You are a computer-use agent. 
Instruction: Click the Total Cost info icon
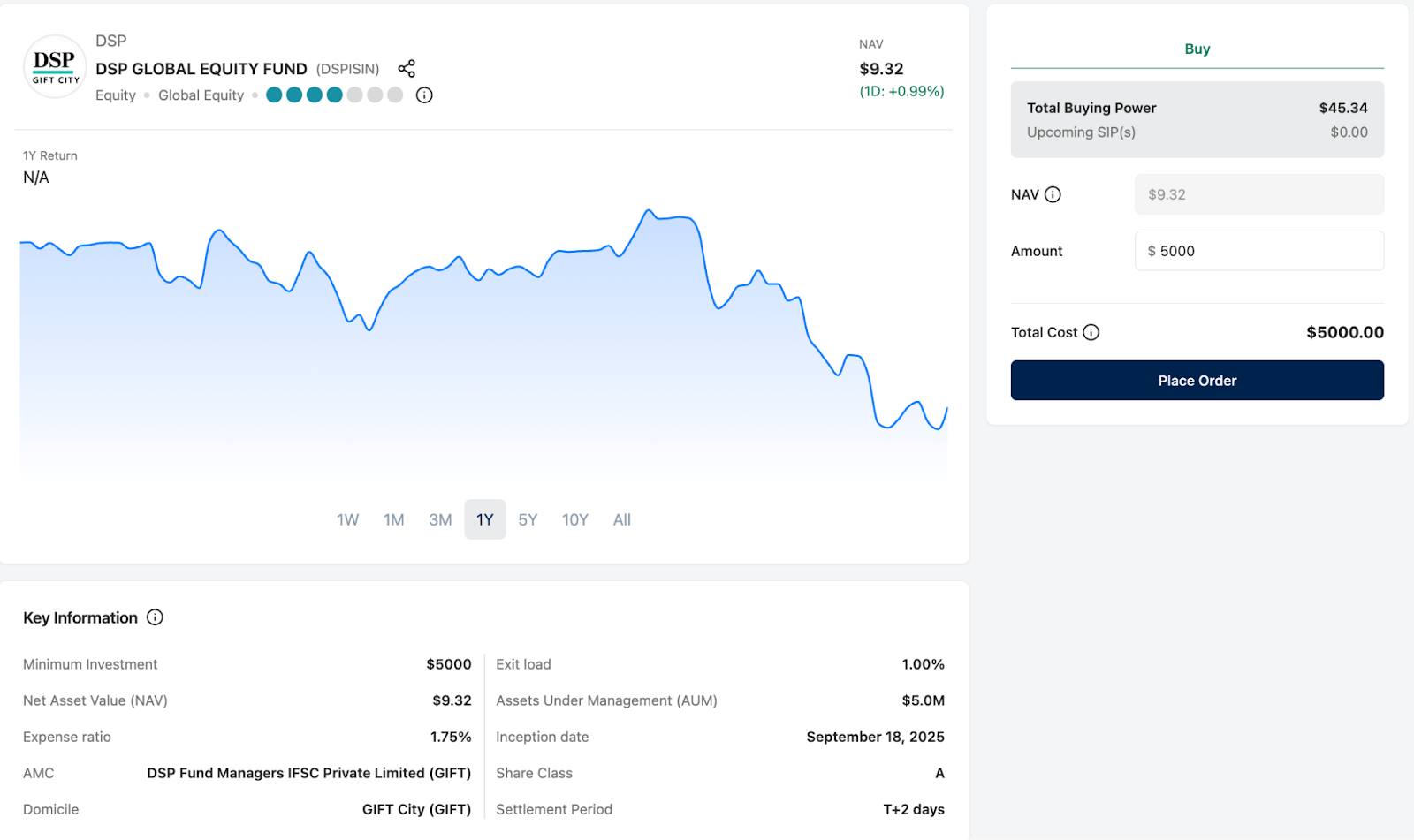1091,332
